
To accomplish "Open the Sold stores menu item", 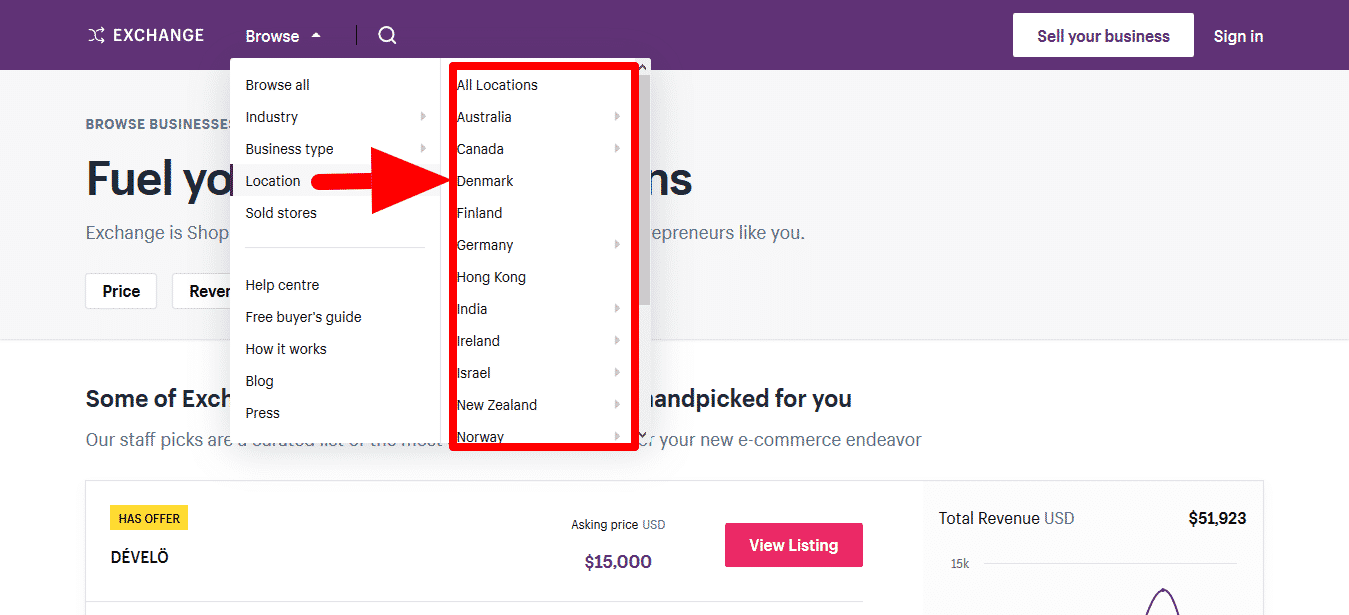I will [281, 213].
